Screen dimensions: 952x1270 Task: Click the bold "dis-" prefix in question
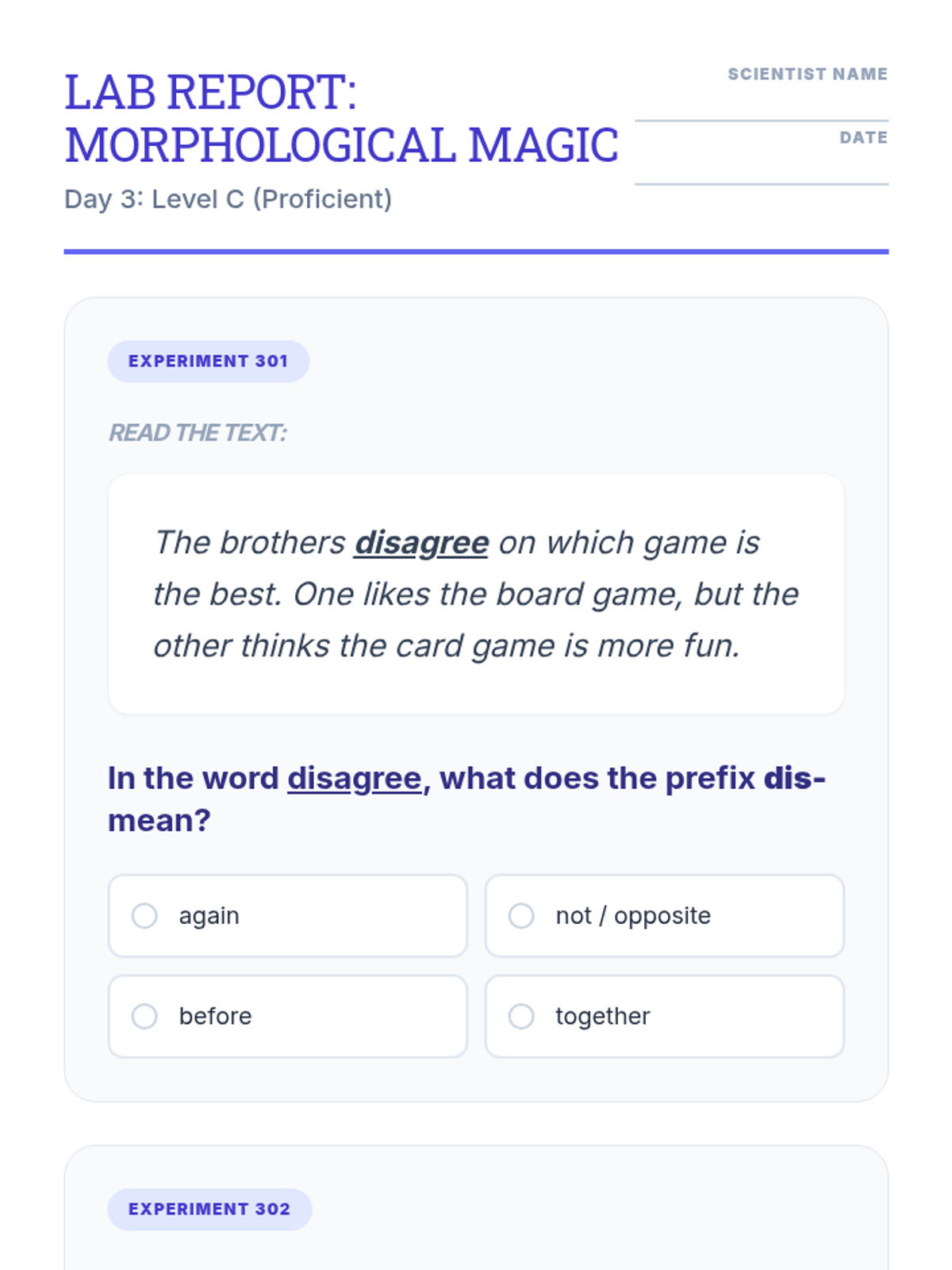[x=794, y=779]
